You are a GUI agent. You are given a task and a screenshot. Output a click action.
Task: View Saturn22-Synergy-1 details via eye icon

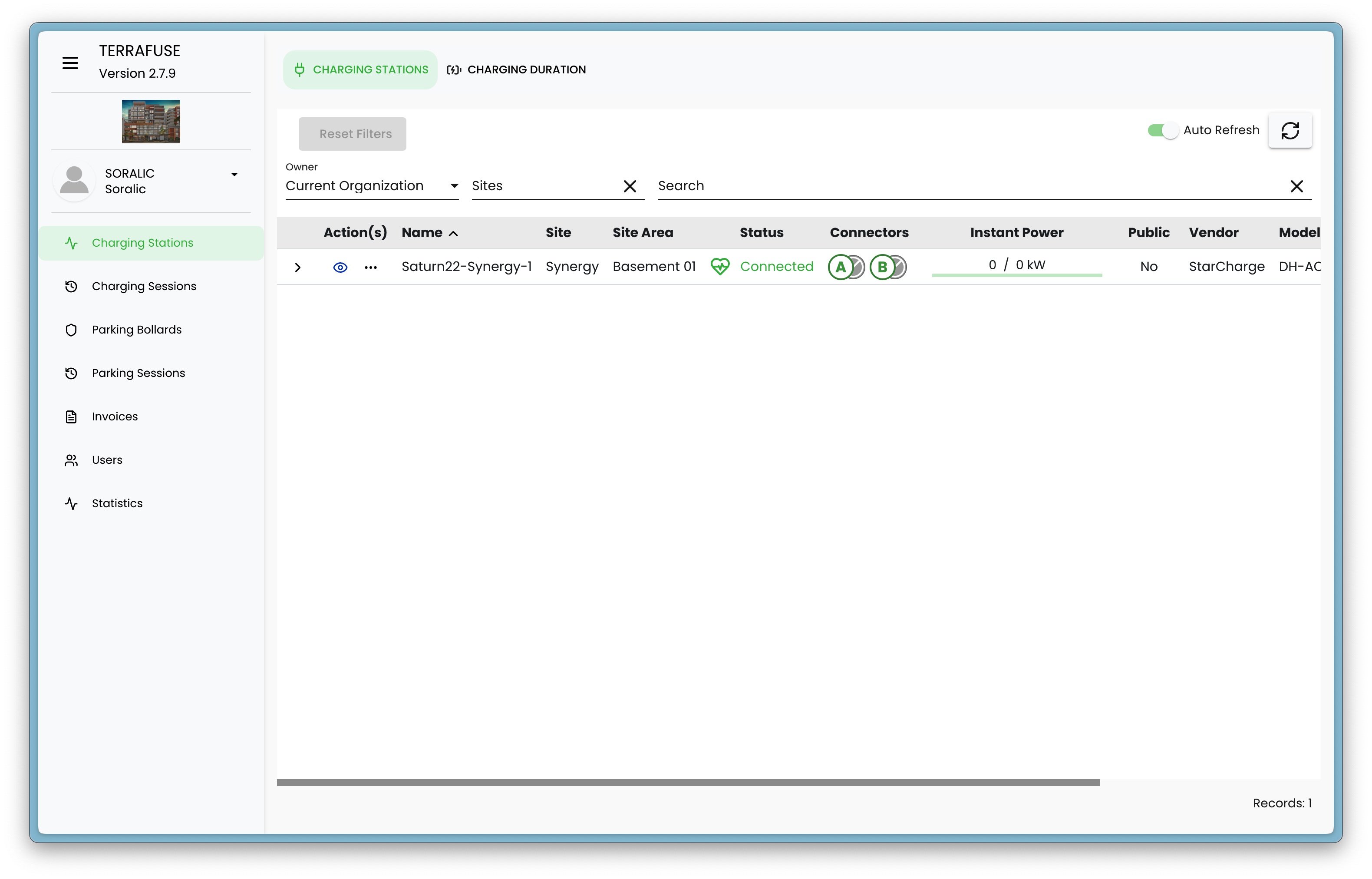point(340,267)
